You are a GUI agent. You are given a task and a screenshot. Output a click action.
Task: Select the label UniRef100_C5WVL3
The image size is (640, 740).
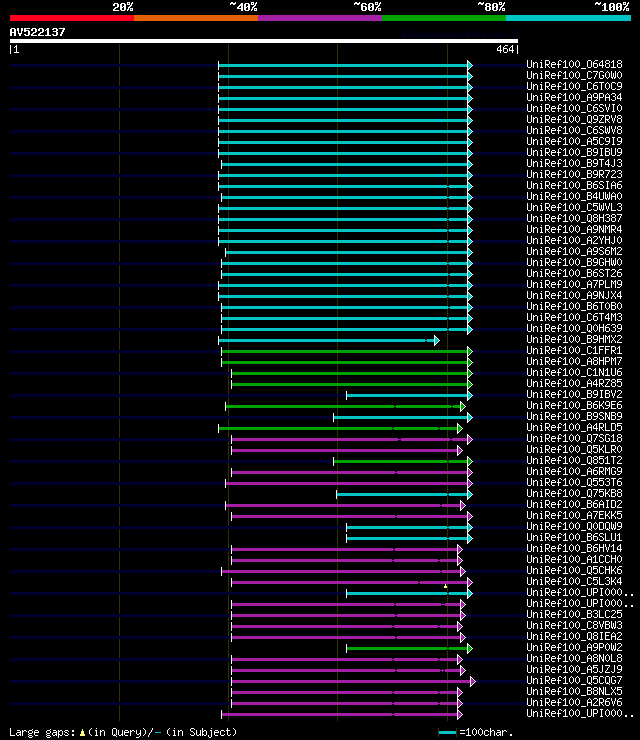[574, 207]
